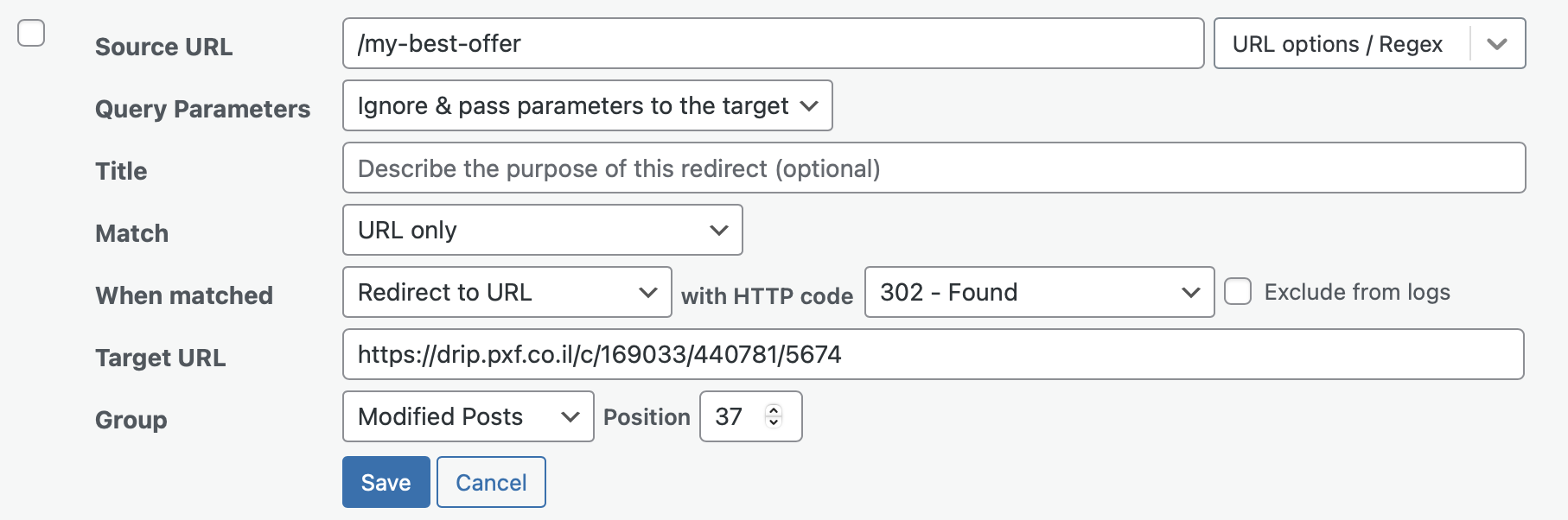Click the HTTP code dropdown chevron icon
1568x520 pixels.
pyautogui.click(x=1190, y=292)
